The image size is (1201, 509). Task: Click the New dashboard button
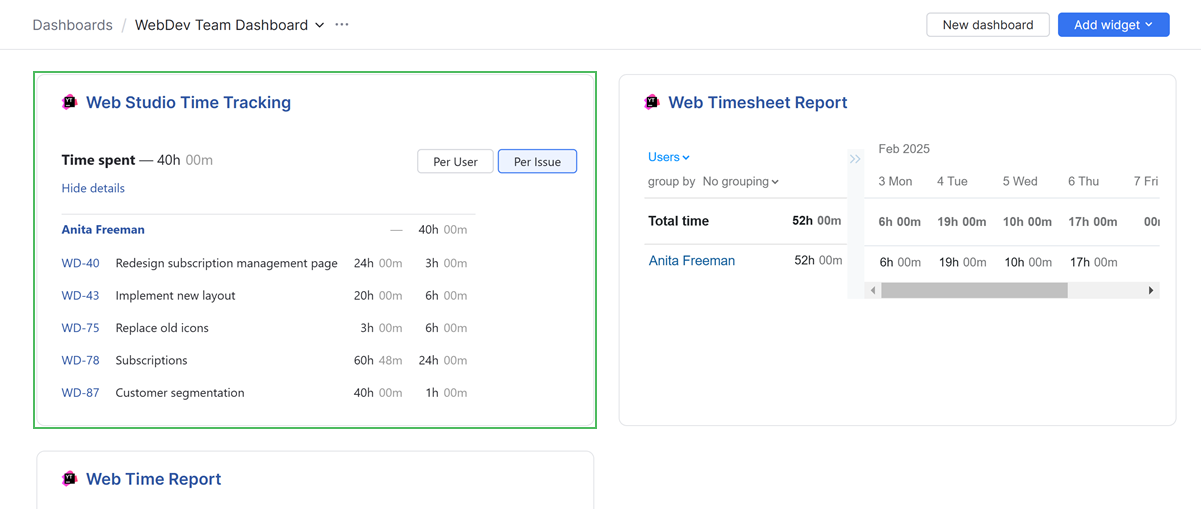tap(987, 25)
